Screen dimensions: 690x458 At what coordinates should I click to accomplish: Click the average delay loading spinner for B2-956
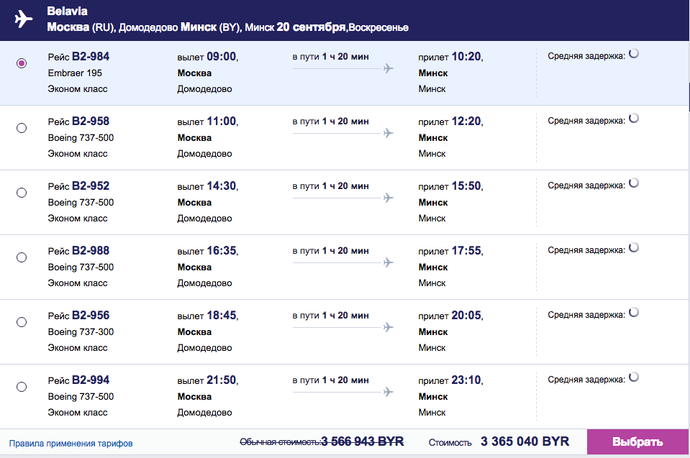634,312
